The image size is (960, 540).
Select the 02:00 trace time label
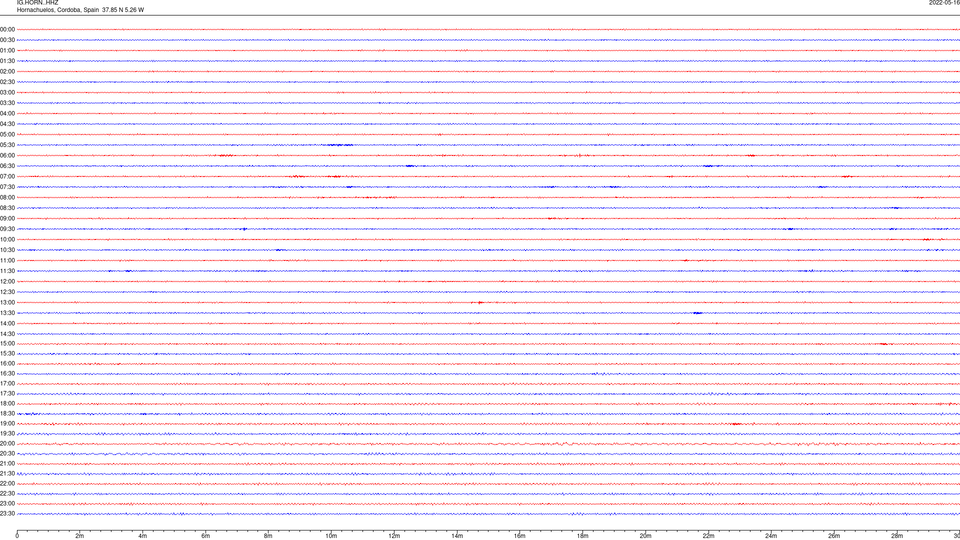[x=7, y=71]
